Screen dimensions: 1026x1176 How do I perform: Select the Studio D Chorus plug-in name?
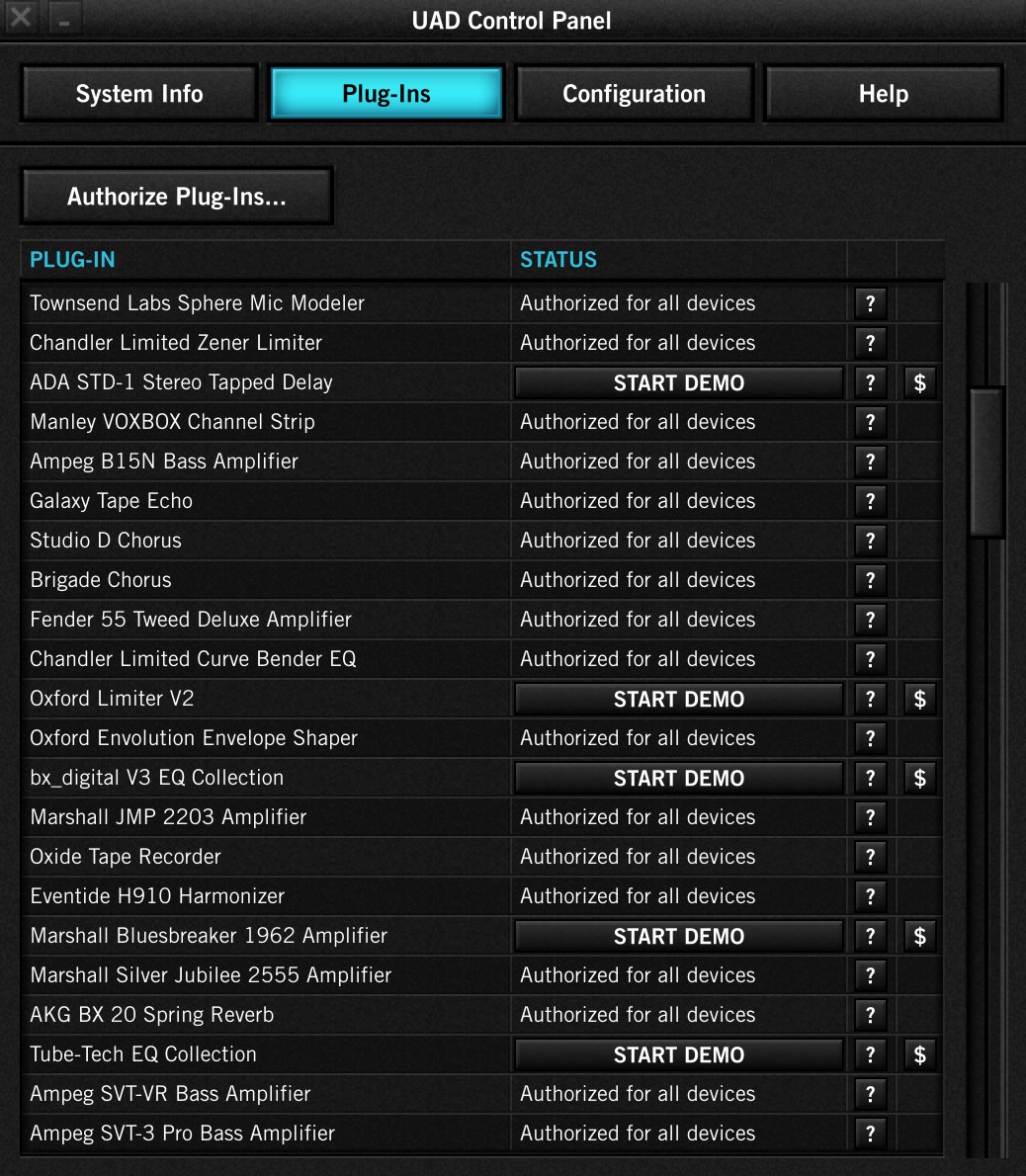tap(106, 541)
